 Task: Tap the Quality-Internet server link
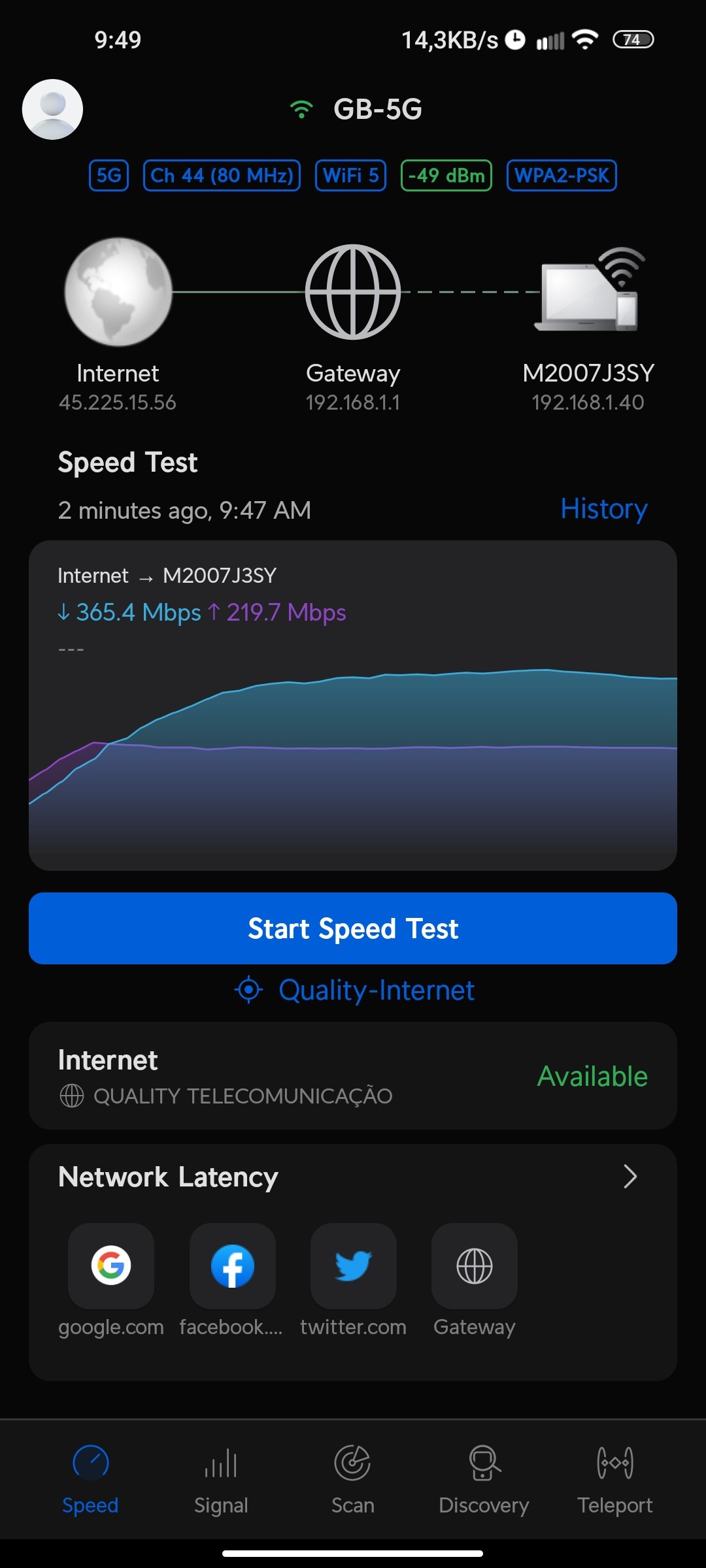354,990
